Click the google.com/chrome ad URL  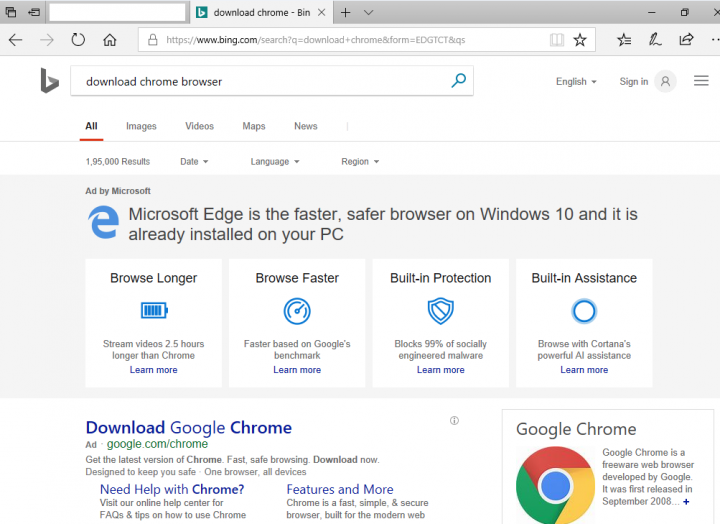(x=157, y=444)
